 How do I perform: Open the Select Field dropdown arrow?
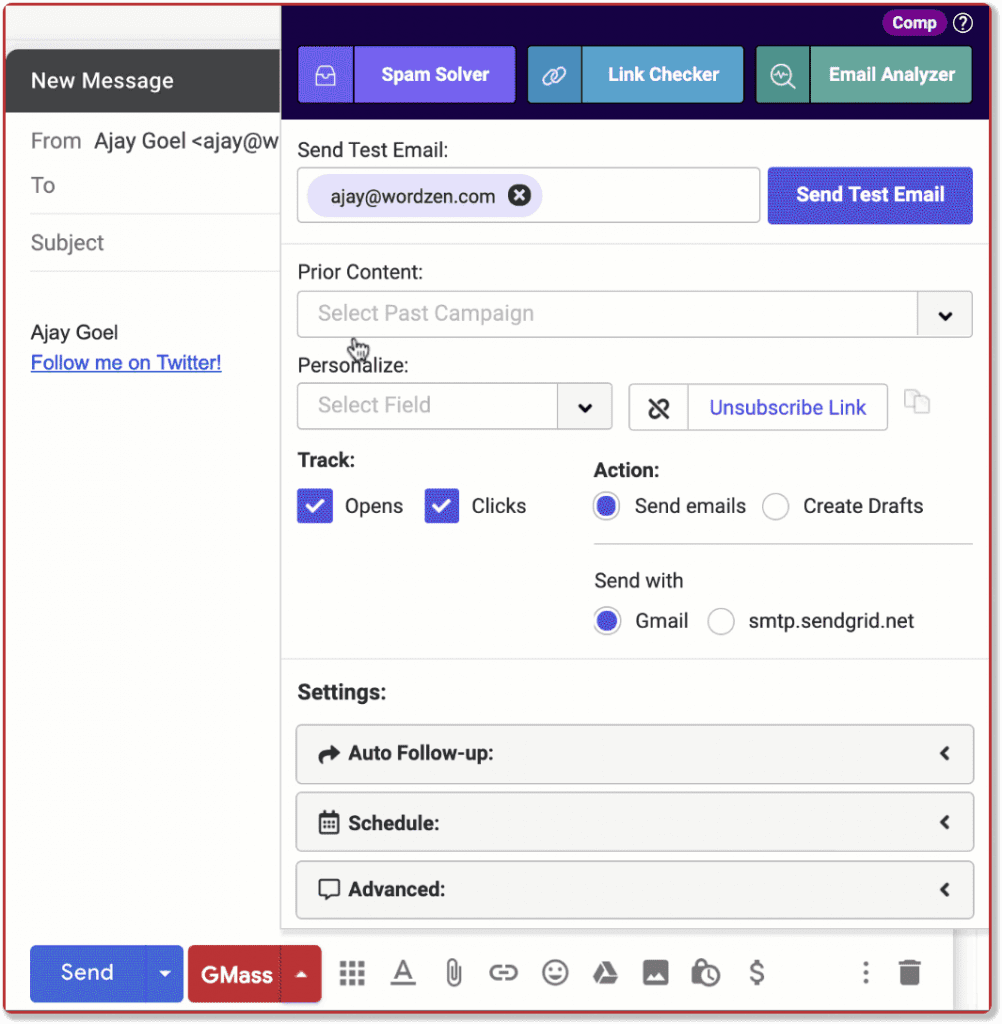585,407
